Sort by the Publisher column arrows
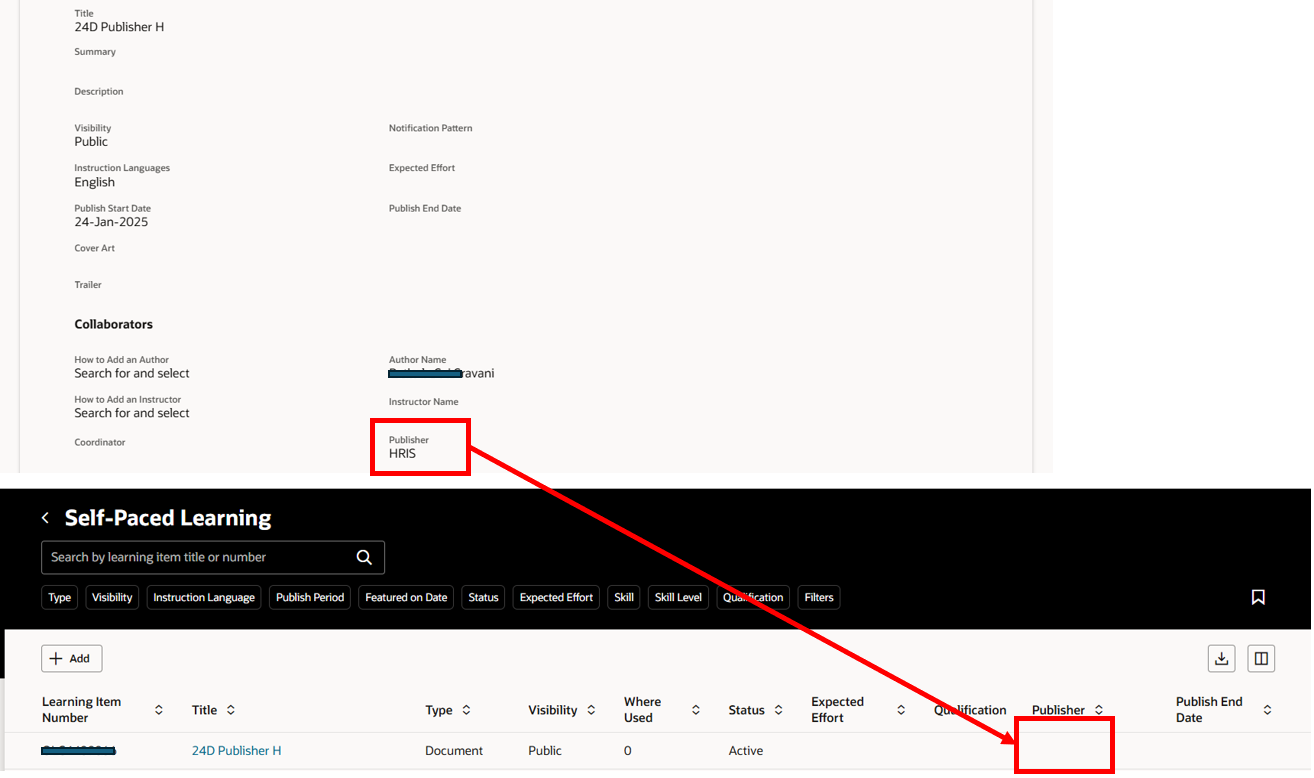This screenshot has height=778, width=1314. 1099,710
